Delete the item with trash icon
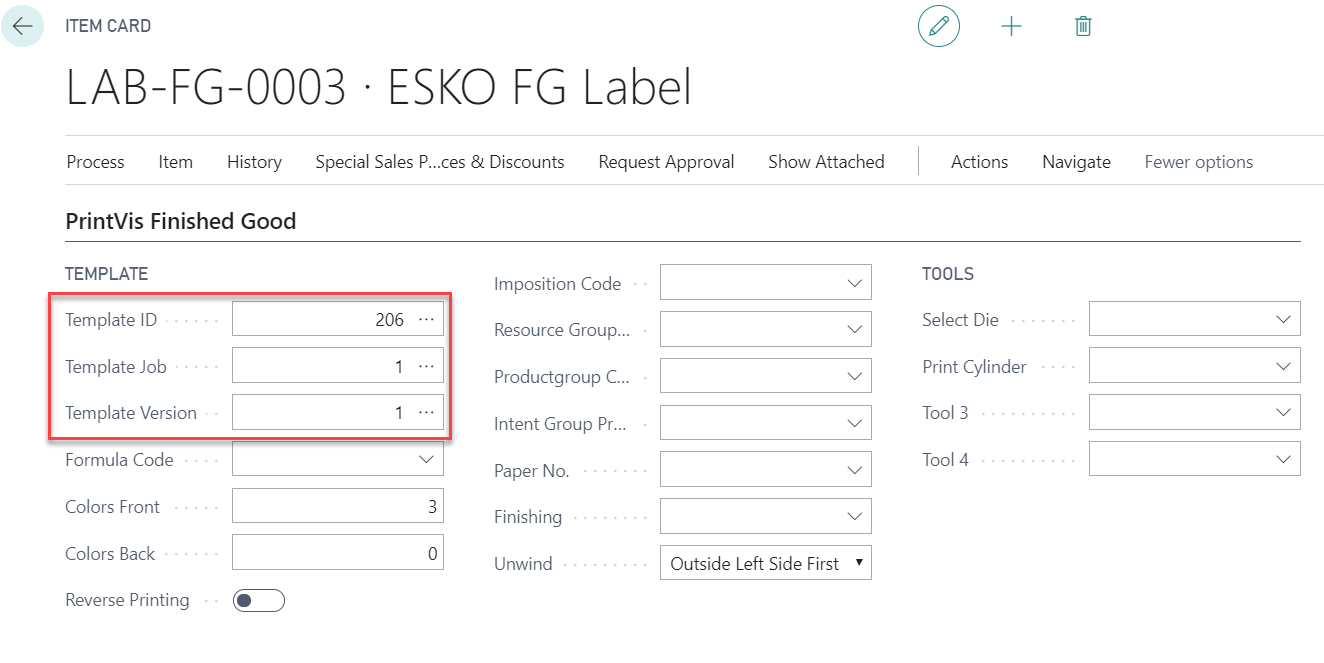 [x=1083, y=26]
